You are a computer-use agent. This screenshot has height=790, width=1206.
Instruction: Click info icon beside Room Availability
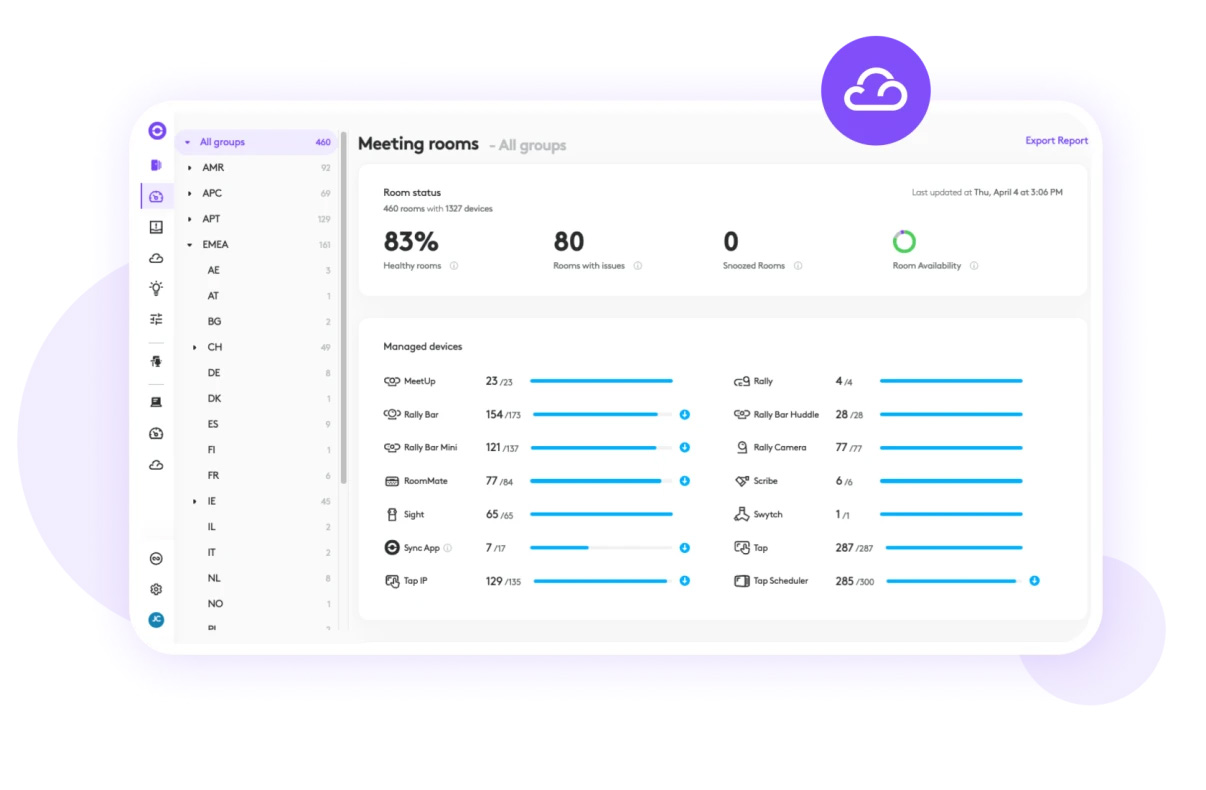pos(974,266)
